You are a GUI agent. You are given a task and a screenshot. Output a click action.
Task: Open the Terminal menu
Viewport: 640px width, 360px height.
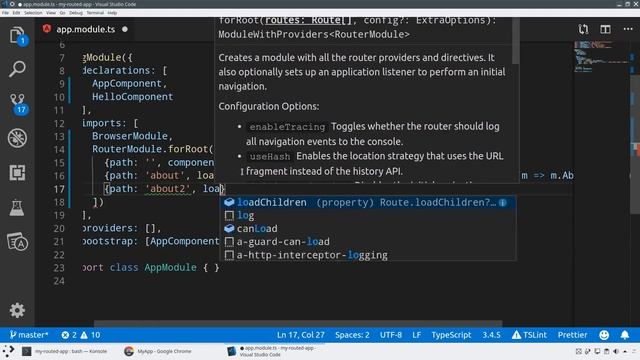click(95, 13)
